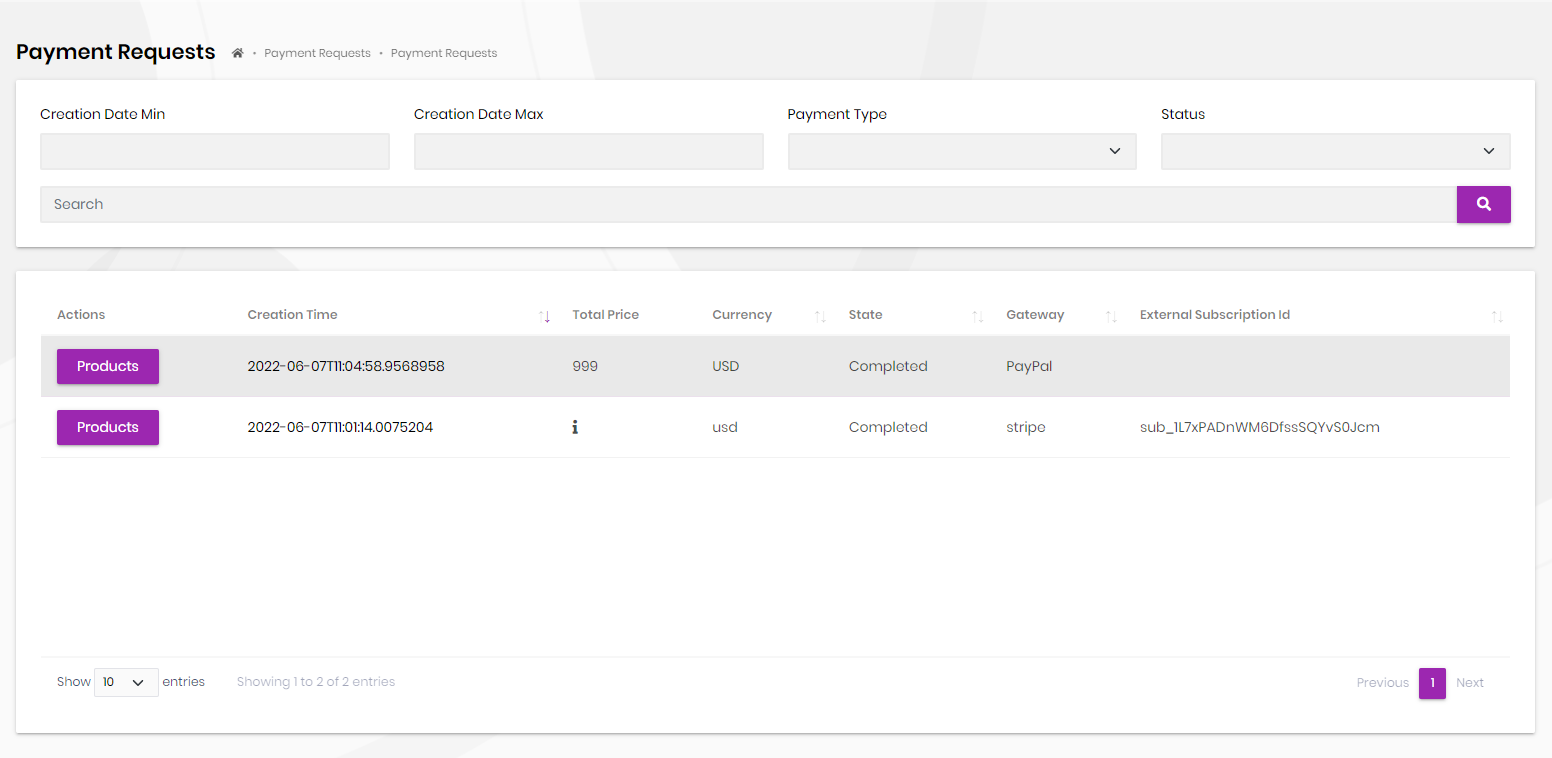Image resolution: width=1552 pixels, height=758 pixels.
Task: Sort by Currency arrows icon
Action: (x=820, y=316)
